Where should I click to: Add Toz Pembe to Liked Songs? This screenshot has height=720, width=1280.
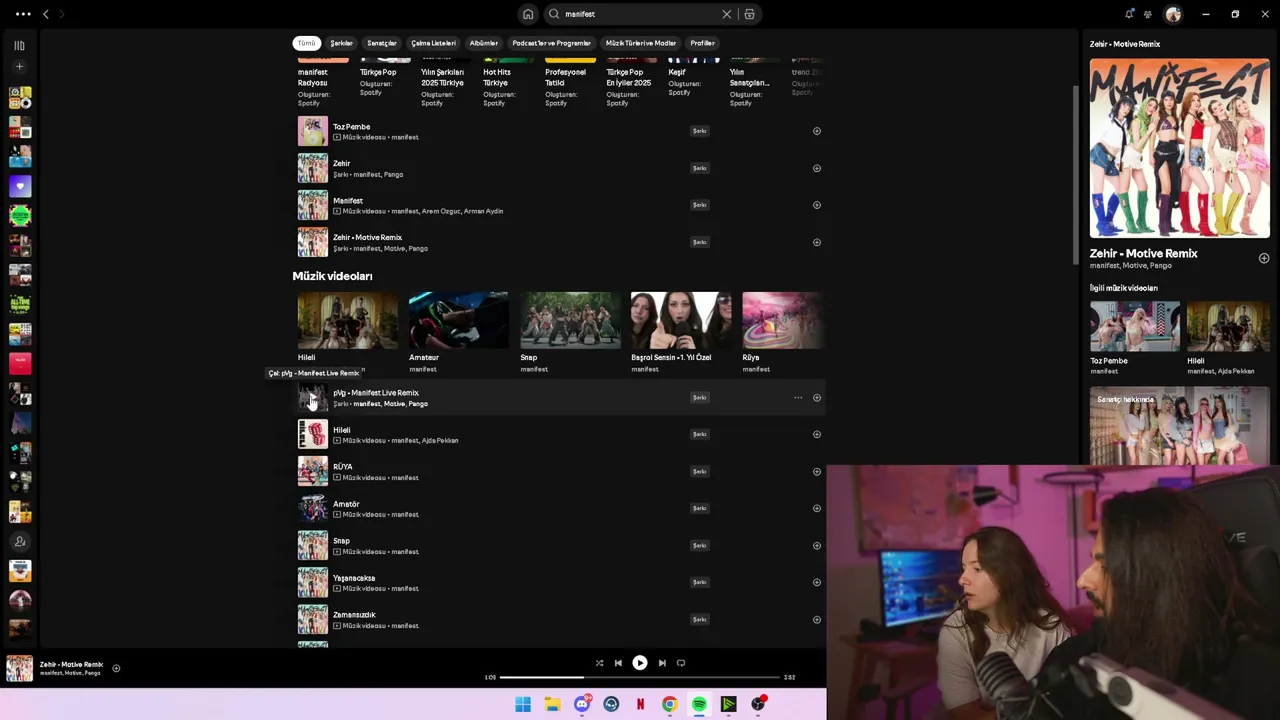(x=817, y=131)
